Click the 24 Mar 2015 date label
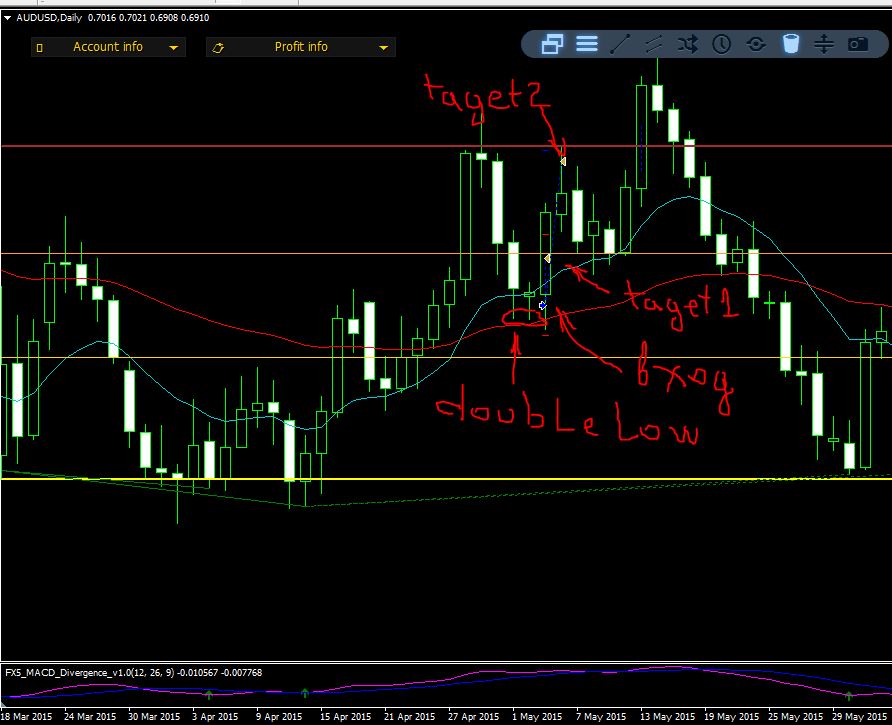 click(x=90, y=716)
